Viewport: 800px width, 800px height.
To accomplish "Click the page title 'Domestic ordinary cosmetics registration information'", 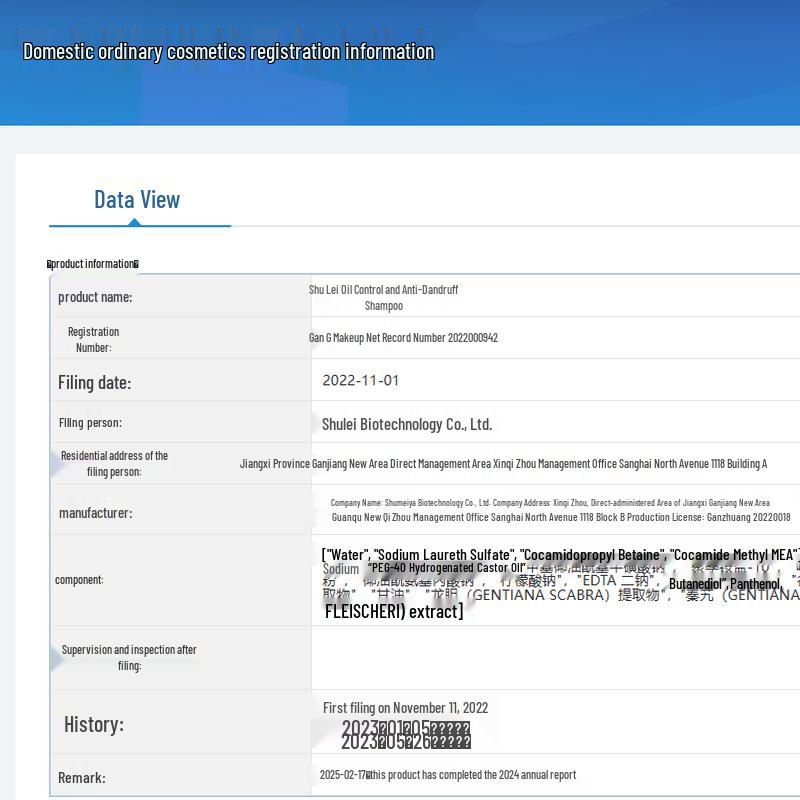I will 228,52.
